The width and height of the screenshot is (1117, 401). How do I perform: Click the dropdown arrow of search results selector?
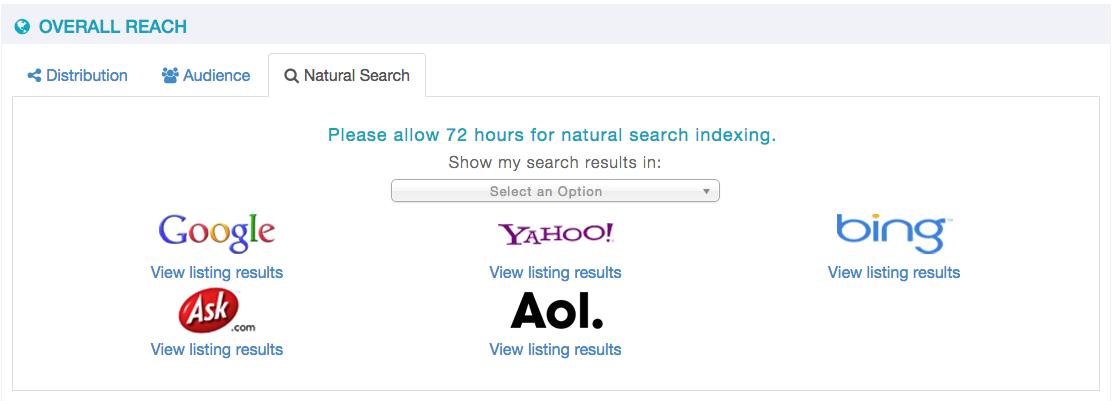tap(706, 192)
